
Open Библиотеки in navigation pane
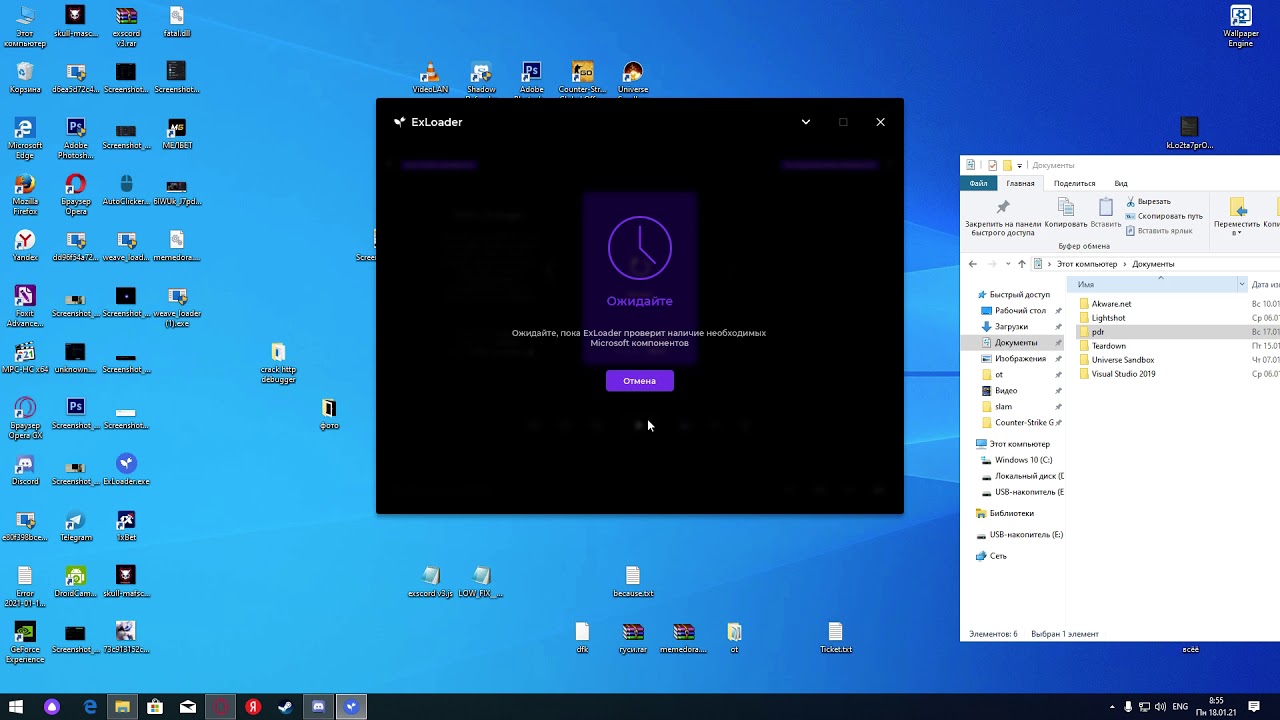(1005, 513)
